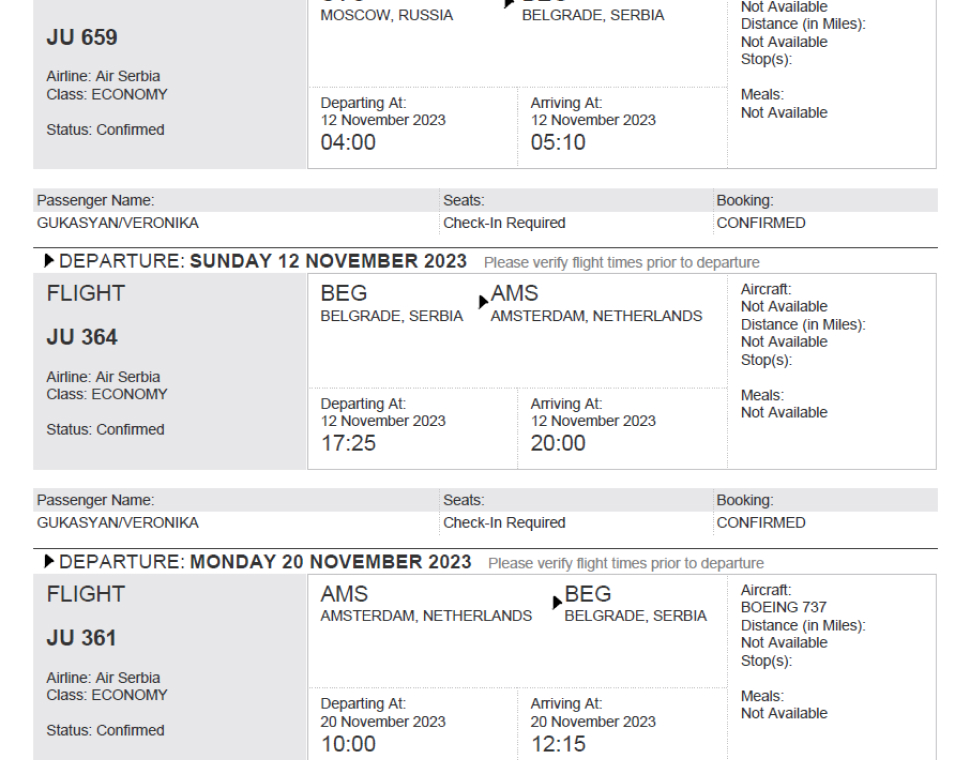The width and height of the screenshot is (970, 760).
Task: Click the 17:25 departure time
Action: coord(348,443)
